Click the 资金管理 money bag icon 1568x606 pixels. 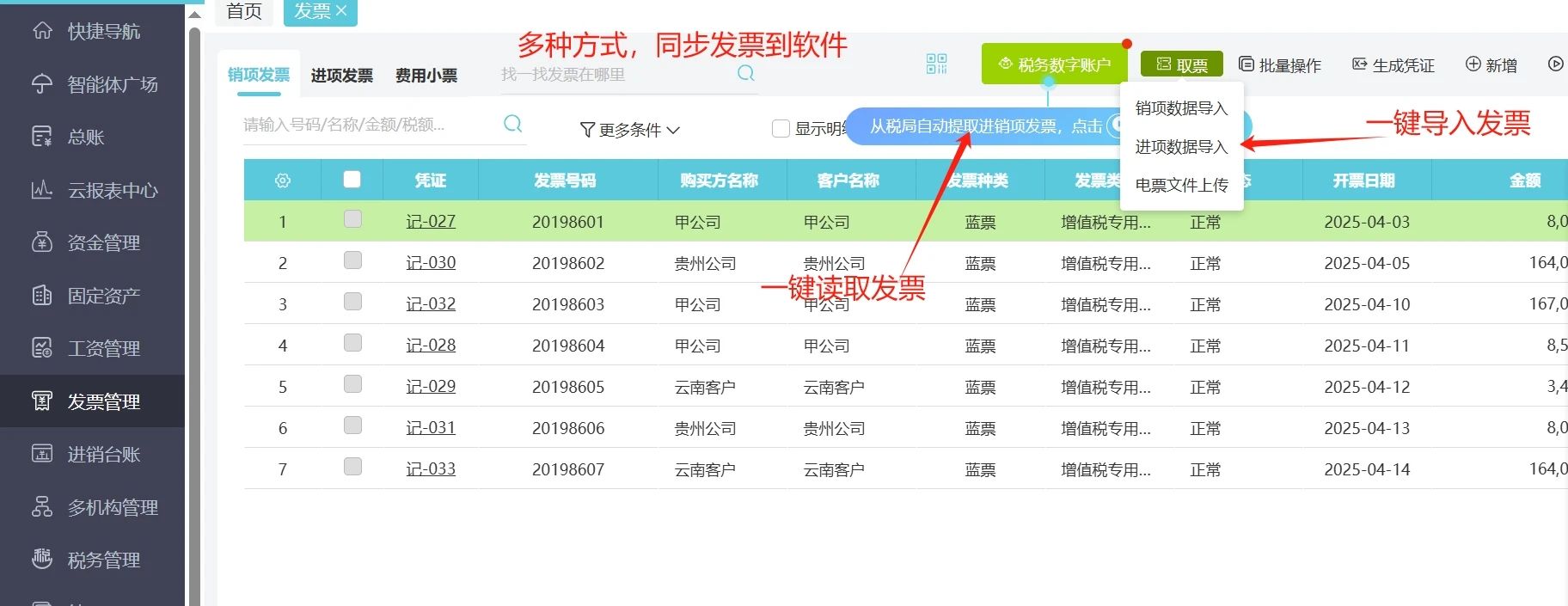[42, 242]
